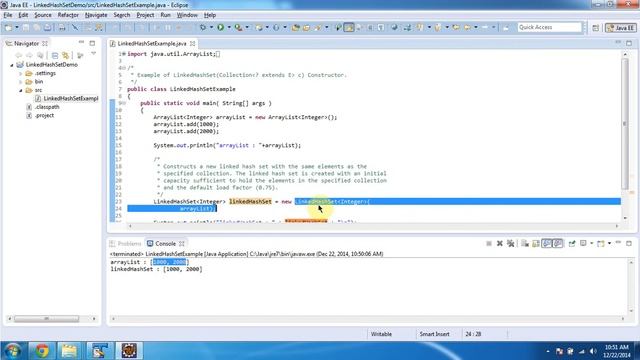This screenshot has width=640, height=360.
Task: Click the Run Last Tool external tools icon
Action: click(x=238, y=27)
